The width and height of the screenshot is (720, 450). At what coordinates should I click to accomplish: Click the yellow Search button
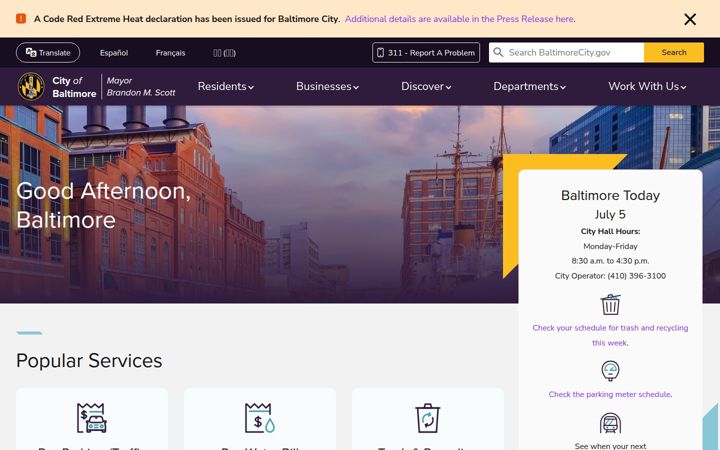[x=674, y=52]
